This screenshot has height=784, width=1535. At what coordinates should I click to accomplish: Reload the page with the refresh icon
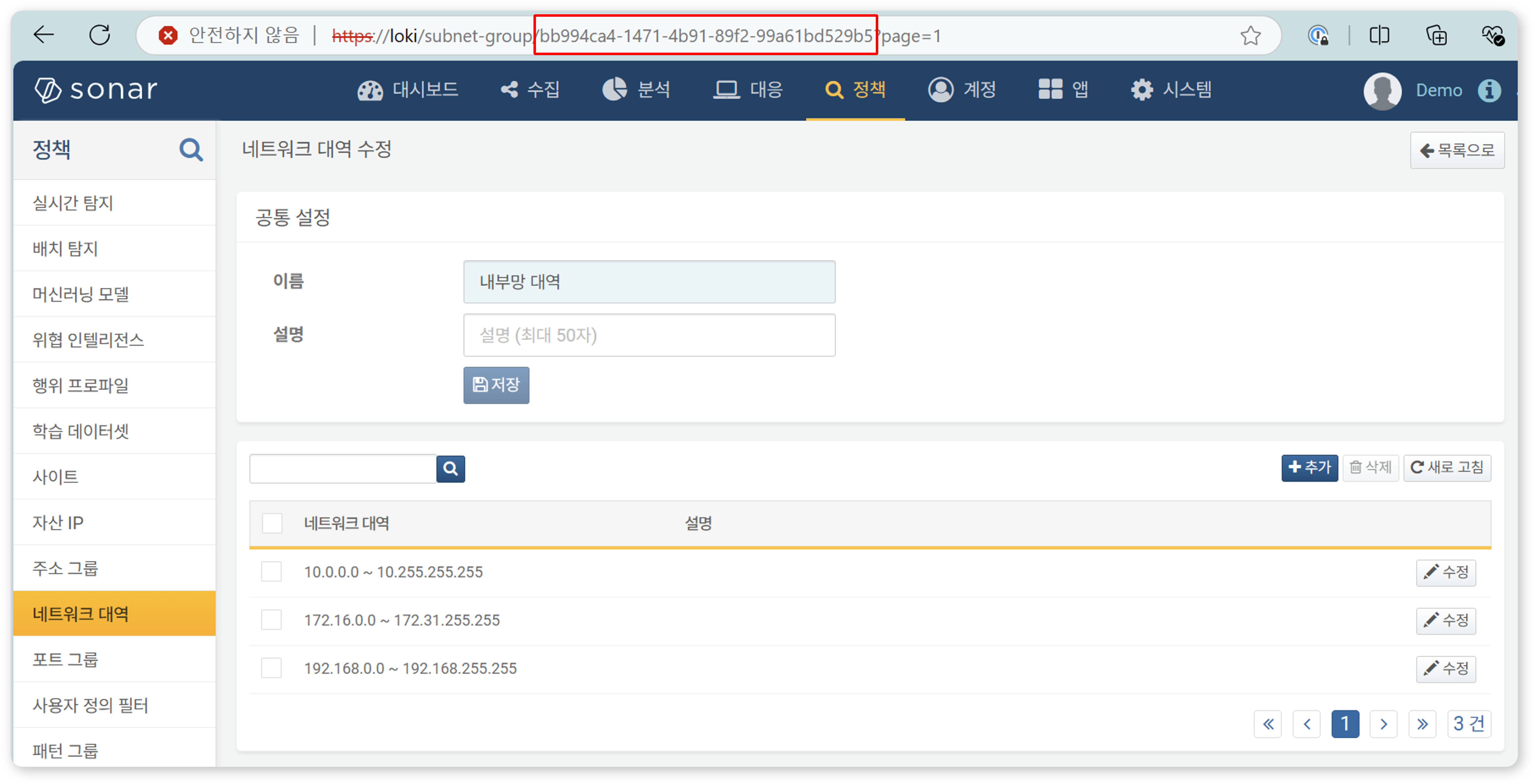click(99, 35)
